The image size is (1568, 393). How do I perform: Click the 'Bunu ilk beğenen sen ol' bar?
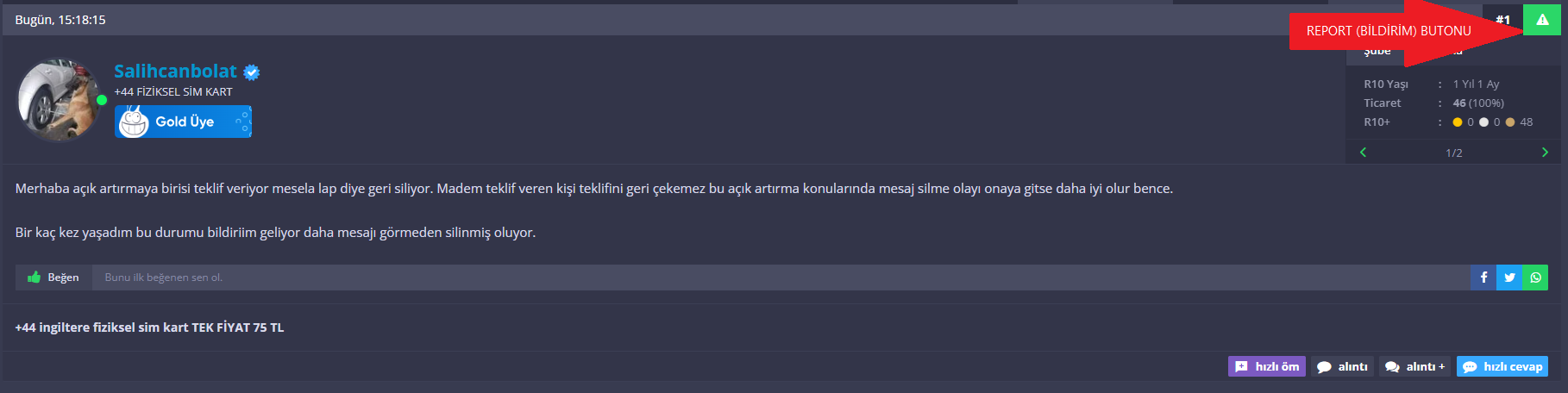[781, 278]
